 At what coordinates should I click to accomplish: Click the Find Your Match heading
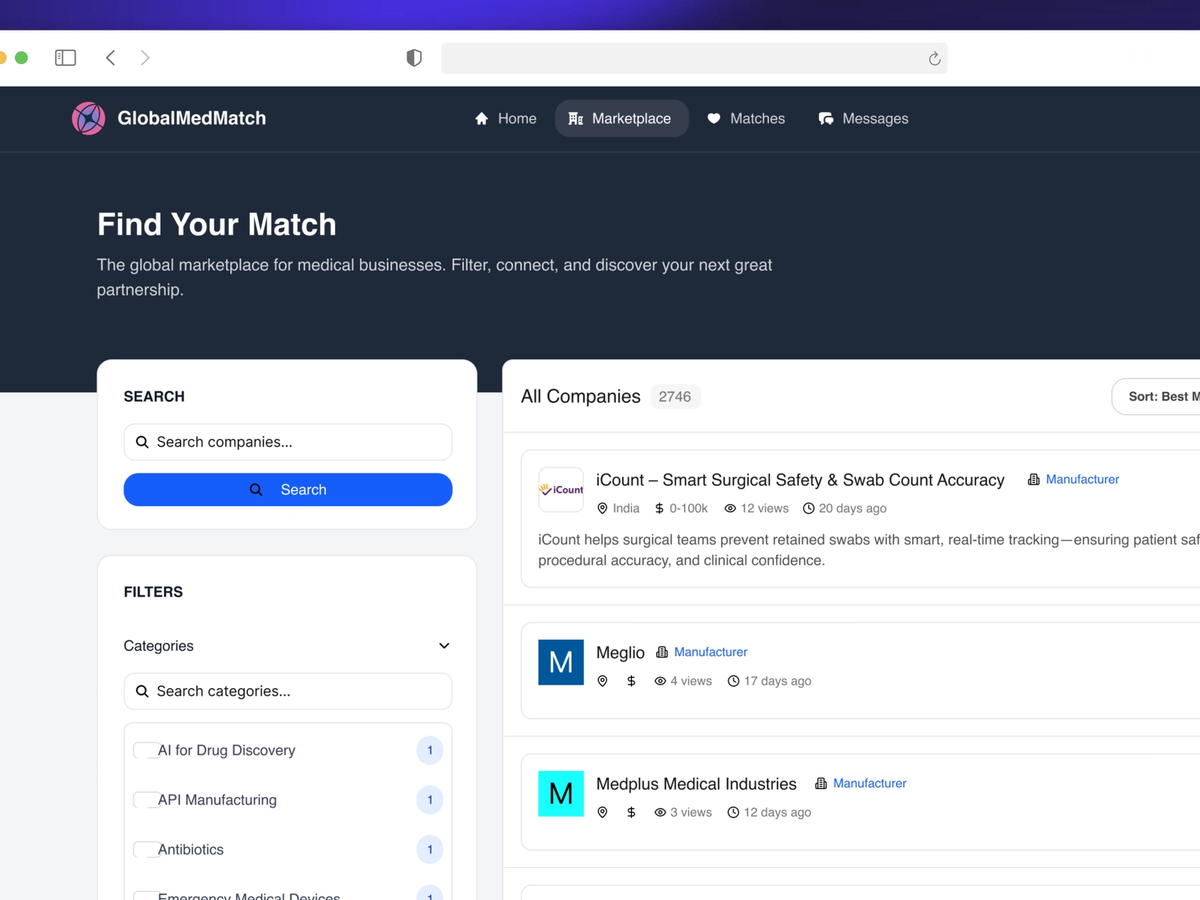(217, 224)
